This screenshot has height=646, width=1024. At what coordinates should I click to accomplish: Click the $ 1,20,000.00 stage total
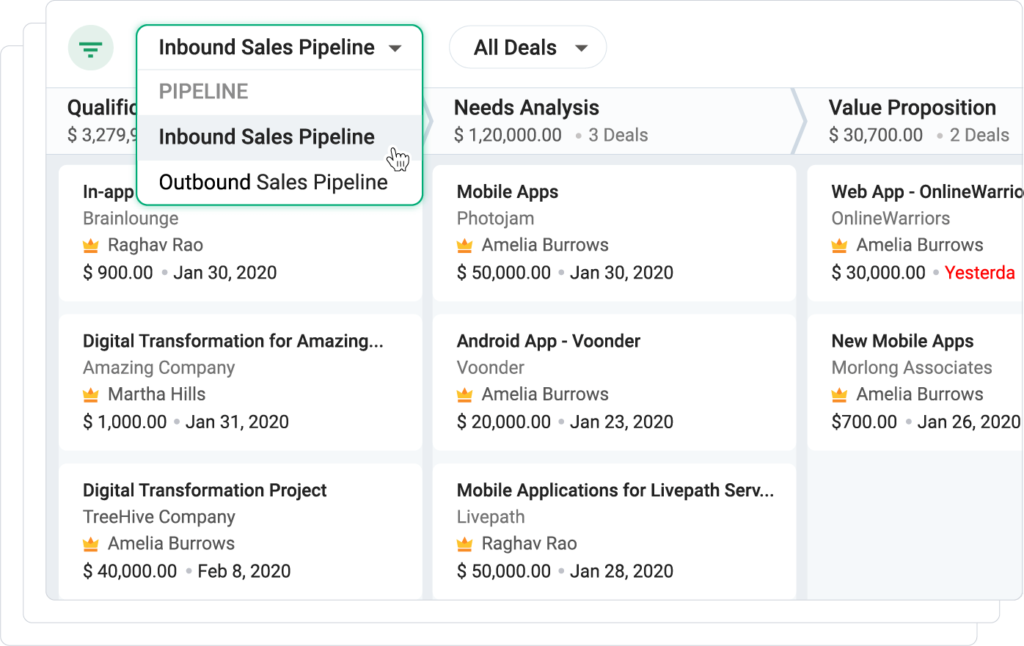pyautogui.click(x=507, y=135)
